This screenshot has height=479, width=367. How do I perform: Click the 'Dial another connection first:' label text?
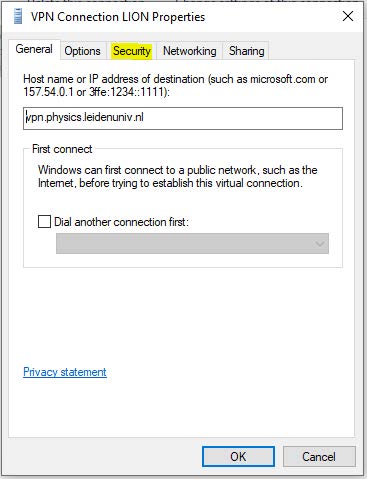[x=121, y=222]
